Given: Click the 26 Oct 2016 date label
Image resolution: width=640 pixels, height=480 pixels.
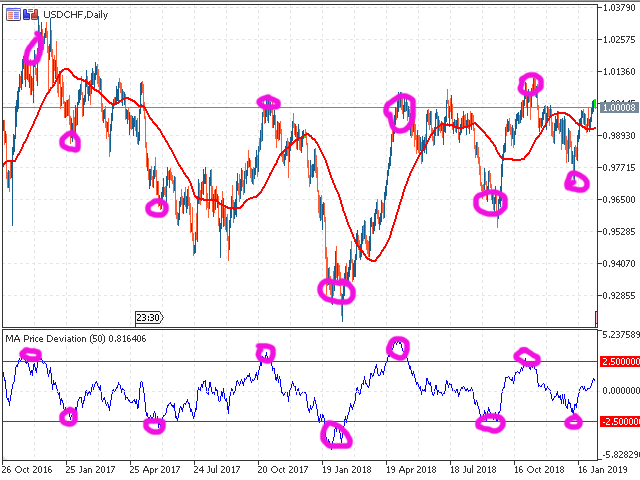Looking at the screenshot, I should click(x=27, y=470).
